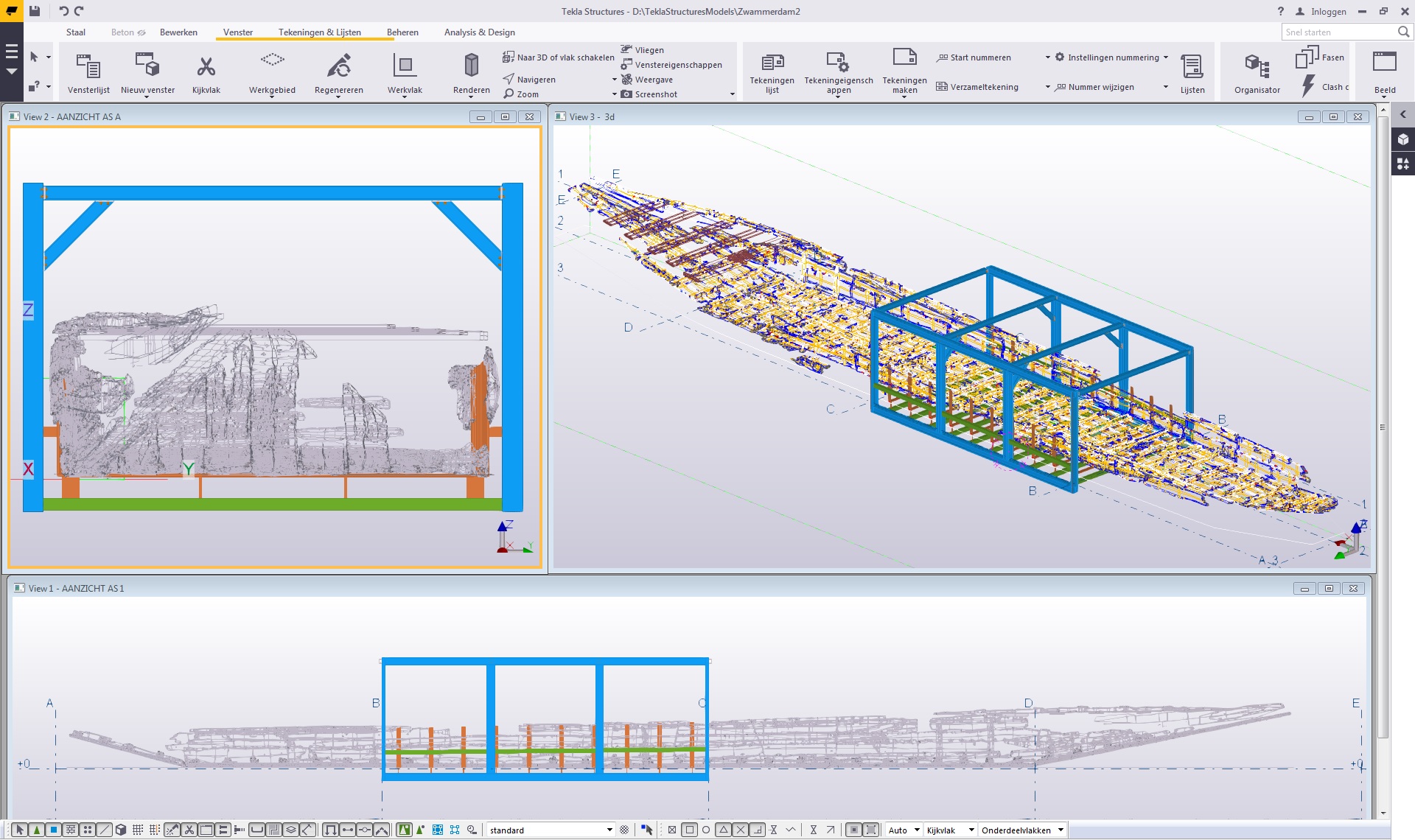Open the Tekeningen lijst drawing list
1415x840 pixels.
(772, 73)
